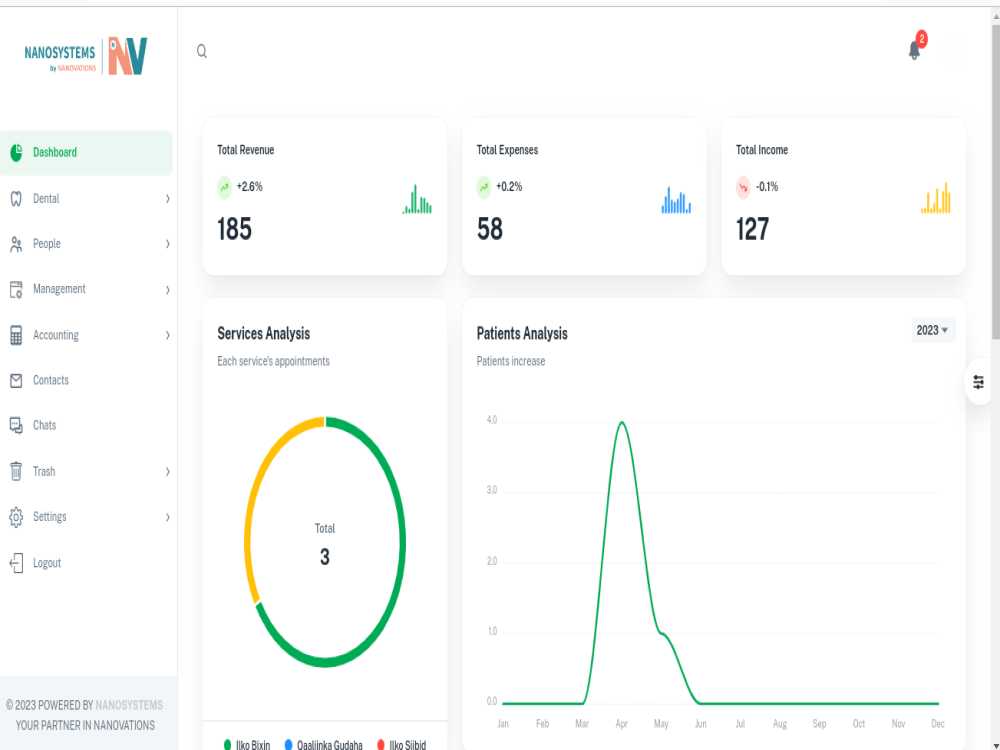Open search with magnifier icon
The width and height of the screenshot is (1000, 750).
[202, 51]
